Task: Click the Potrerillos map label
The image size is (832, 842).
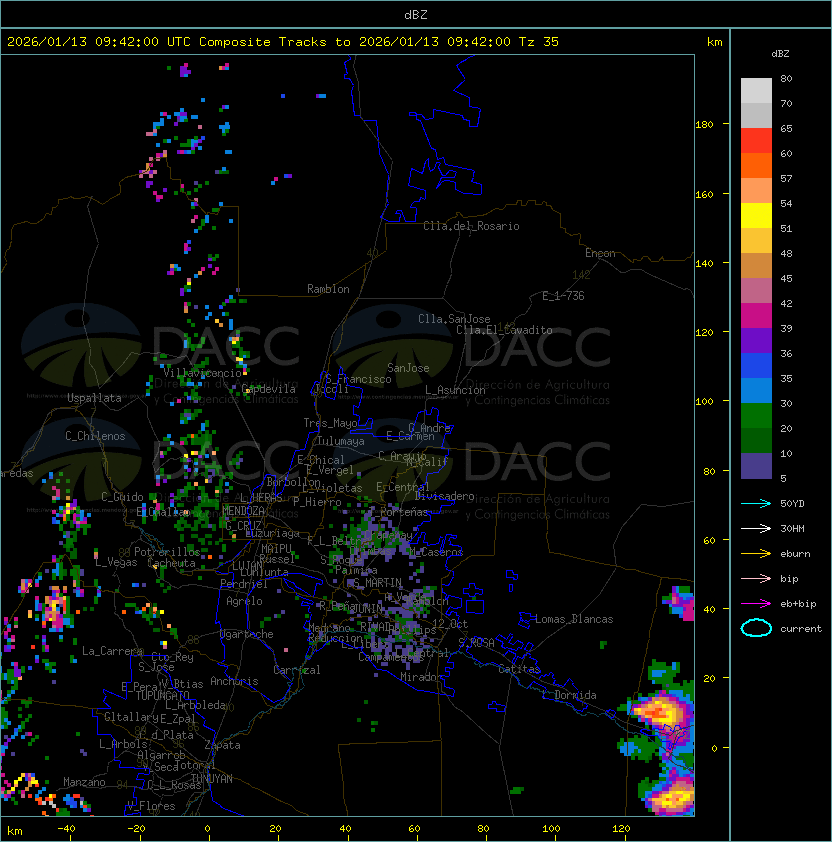Action: coord(167,552)
